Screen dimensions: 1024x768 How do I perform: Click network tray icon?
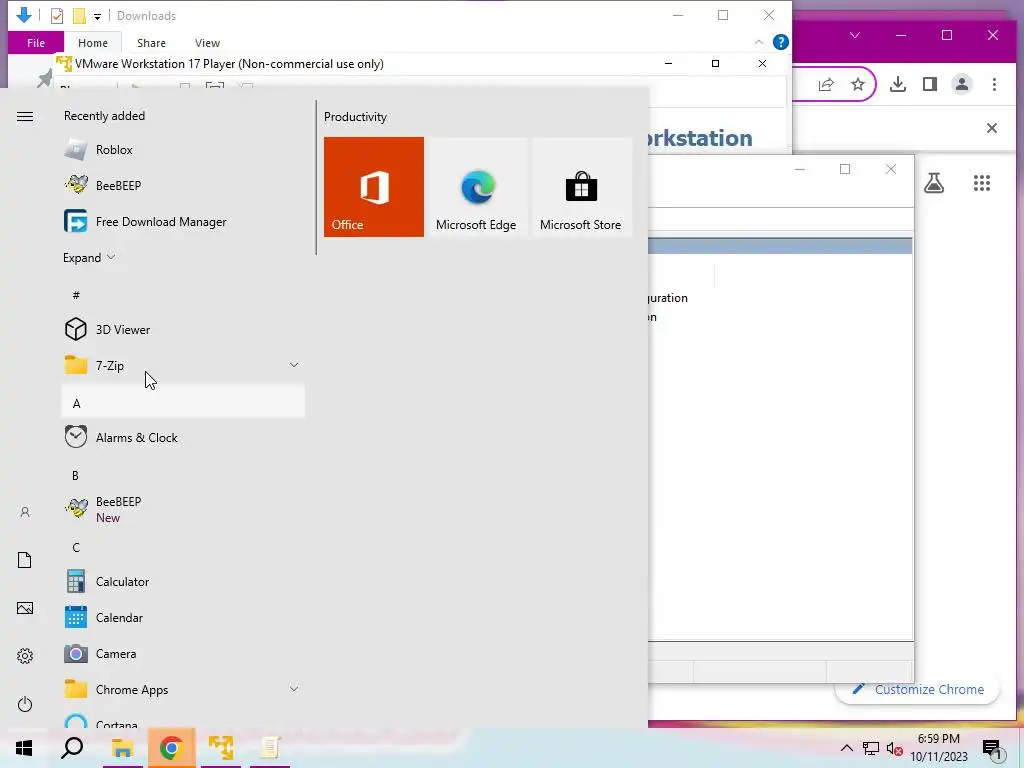[x=871, y=749]
